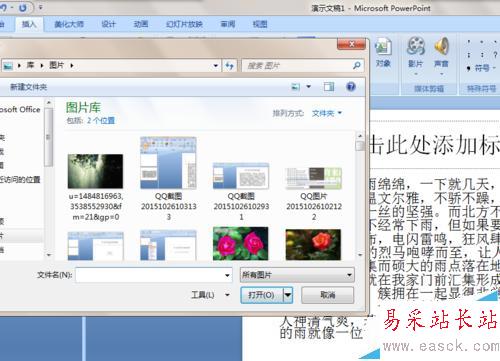Switch to the 幻灯片放映 ribbon tab
The height and width of the screenshot is (361, 500).
coord(184,24)
